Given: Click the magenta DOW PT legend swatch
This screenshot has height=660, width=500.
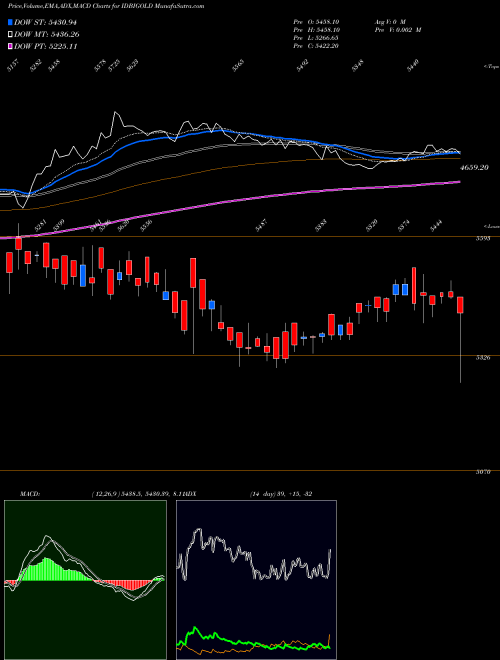Looking at the screenshot, I should (10, 46).
